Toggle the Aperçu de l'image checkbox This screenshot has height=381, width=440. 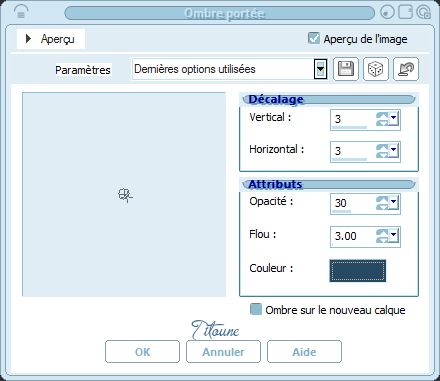pyautogui.click(x=314, y=38)
